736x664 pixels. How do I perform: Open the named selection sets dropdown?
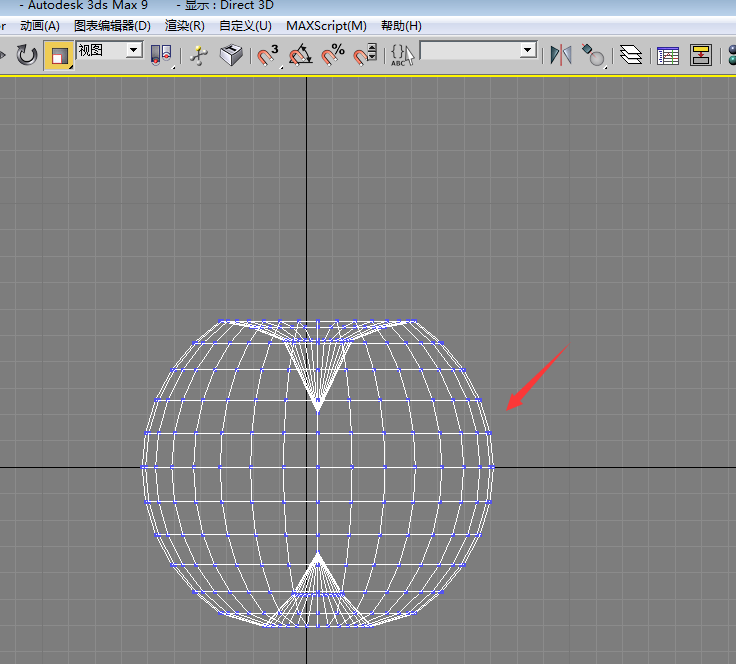527,50
